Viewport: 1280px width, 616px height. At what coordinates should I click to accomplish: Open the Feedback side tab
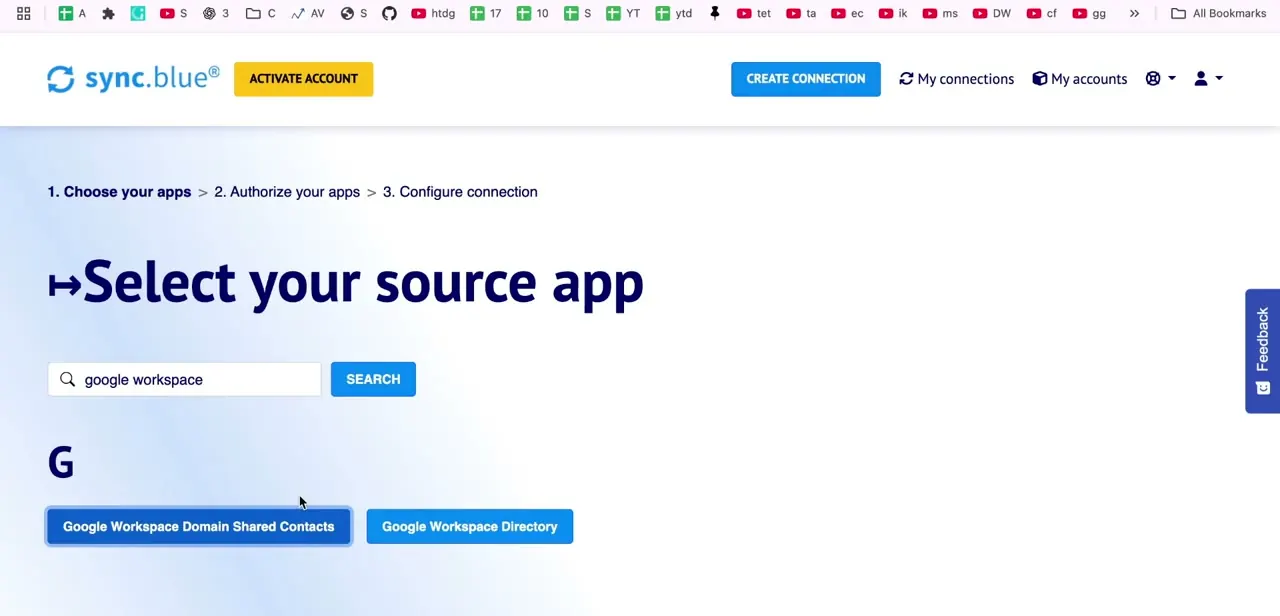[x=1262, y=351]
